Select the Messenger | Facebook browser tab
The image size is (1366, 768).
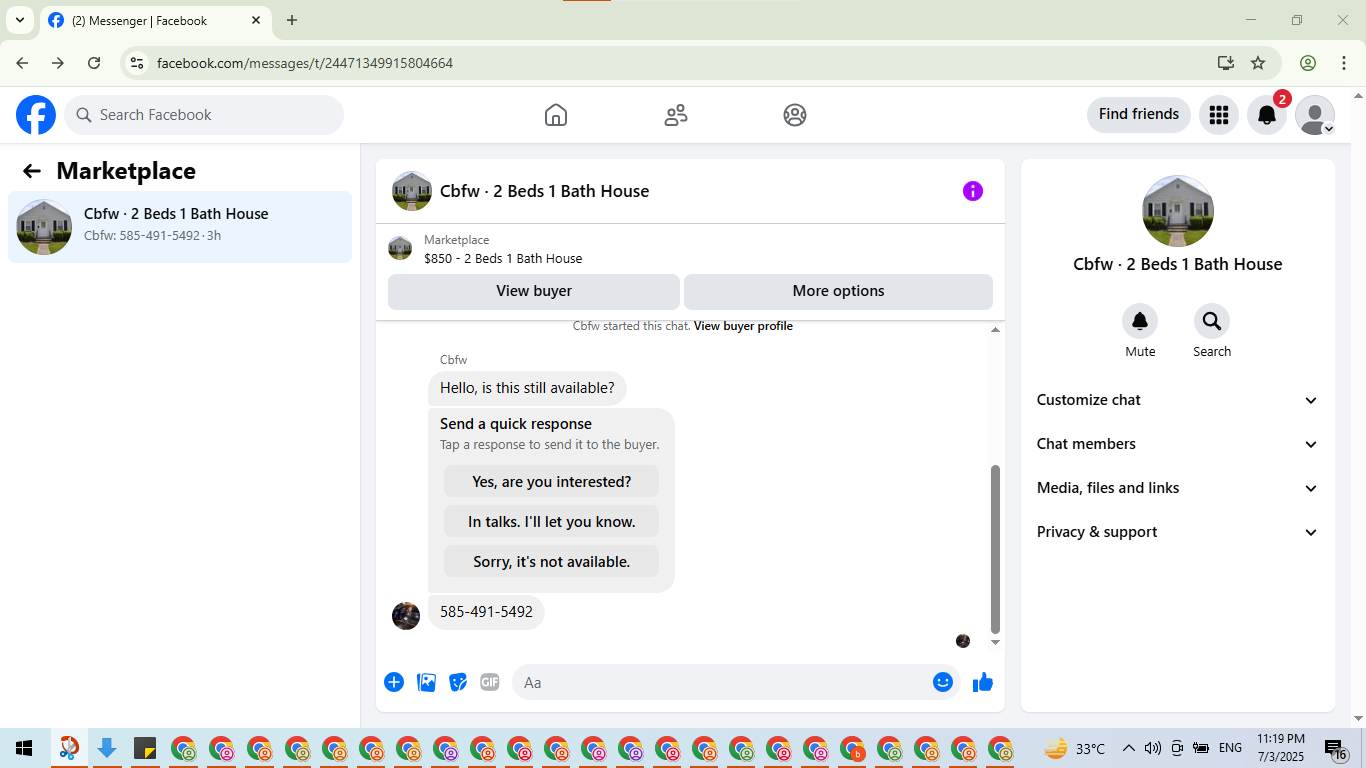point(155,20)
